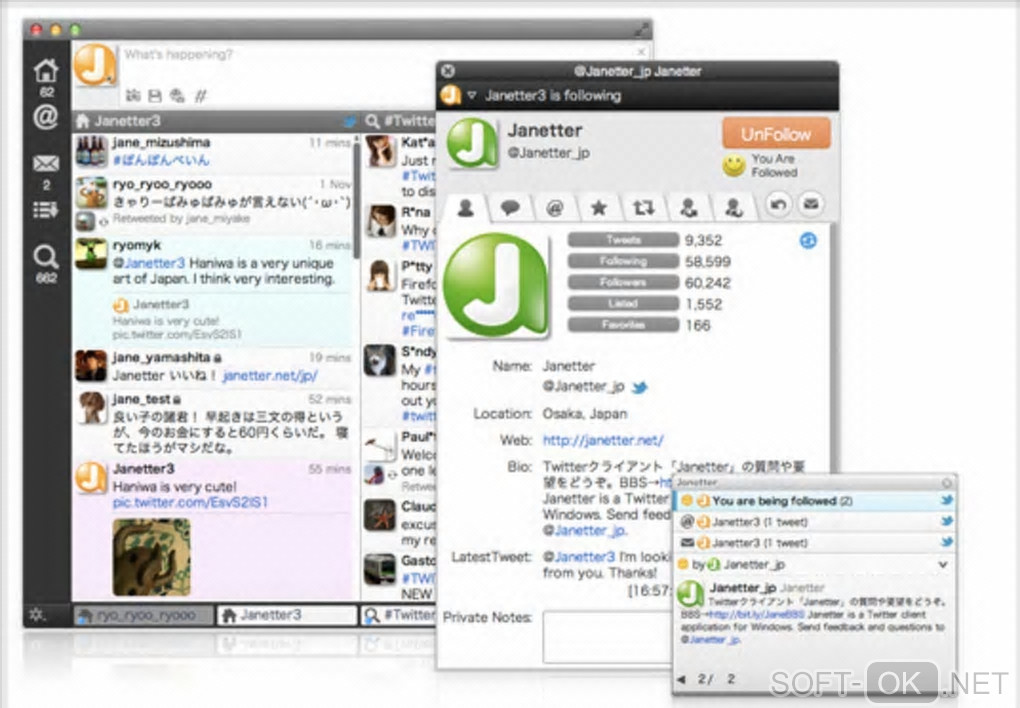
Task: Click the round reply arrow button in profile
Action: (x=777, y=205)
